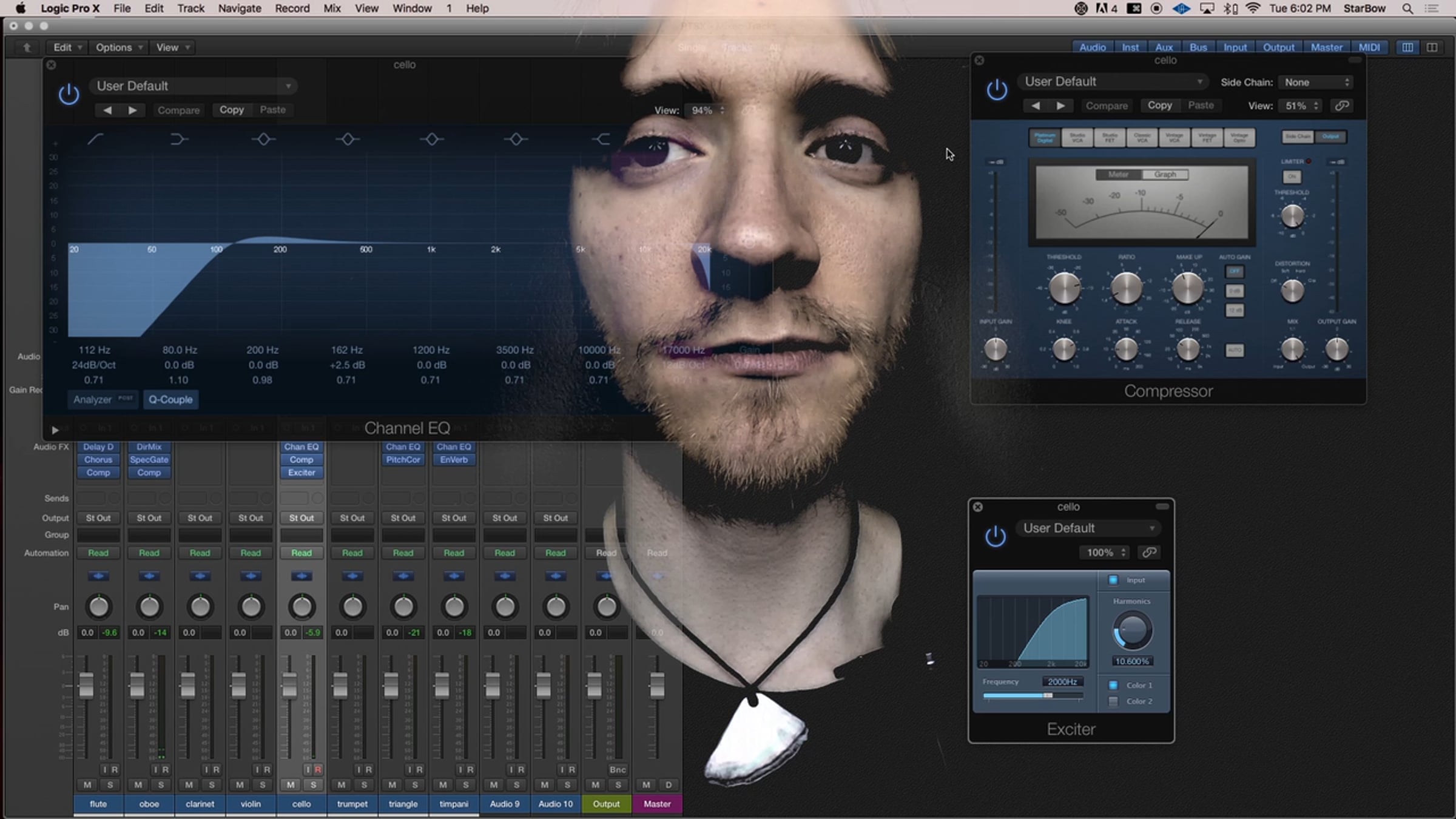The width and height of the screenshot is (1456, 819).
Task: Solo the oboe channel
Action: (x=161, y=784)
